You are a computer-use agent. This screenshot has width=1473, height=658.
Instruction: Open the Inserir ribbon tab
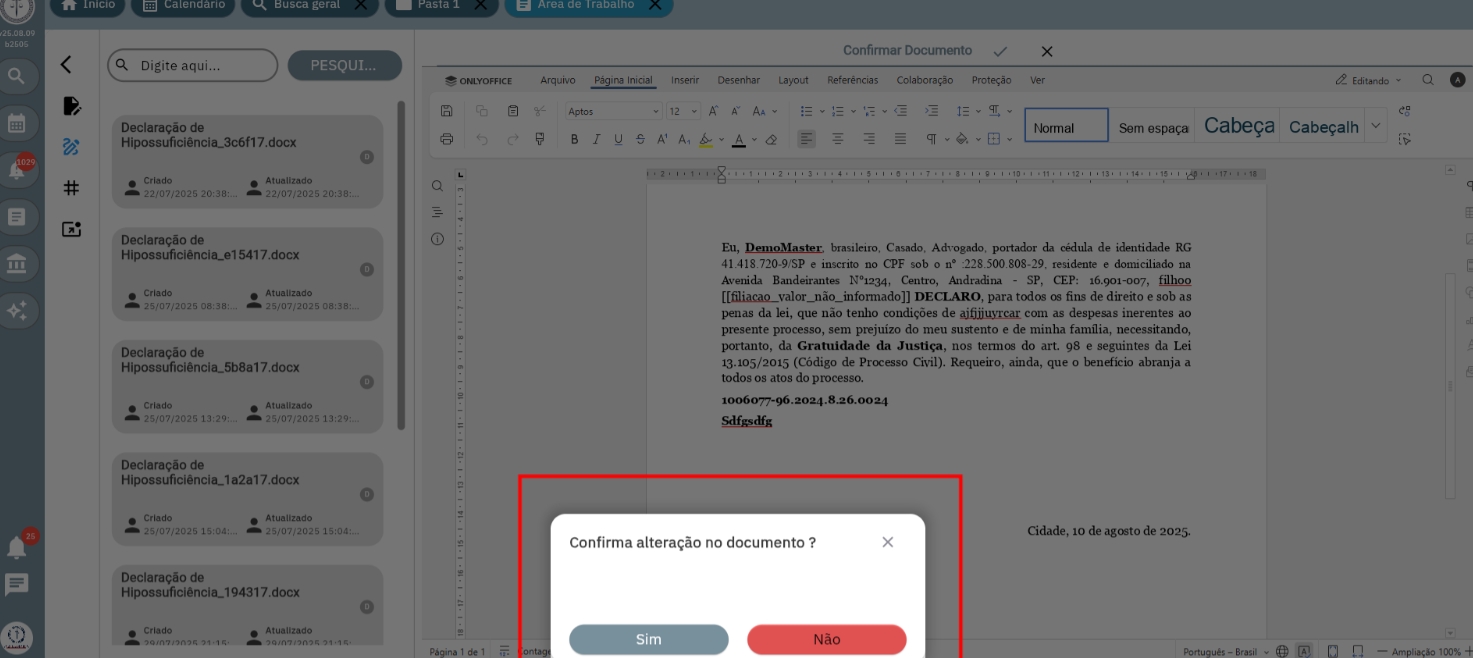pos(684,80)
